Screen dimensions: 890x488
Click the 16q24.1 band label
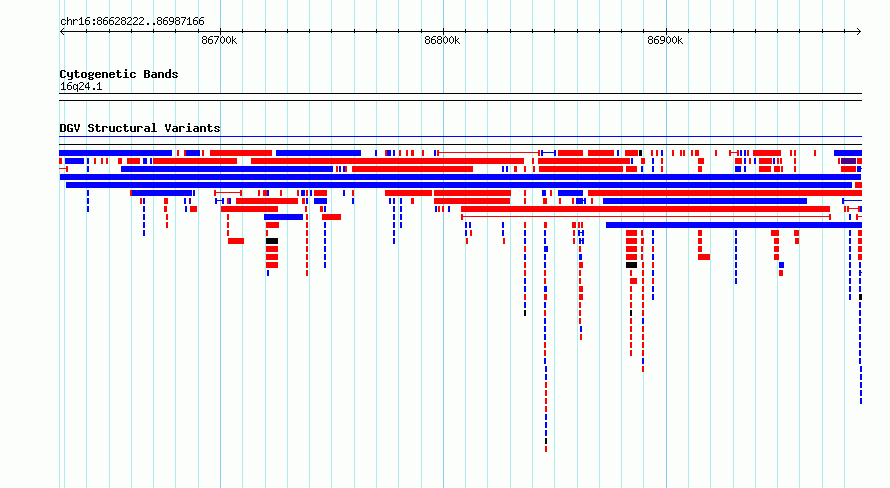tap(81, 87)
